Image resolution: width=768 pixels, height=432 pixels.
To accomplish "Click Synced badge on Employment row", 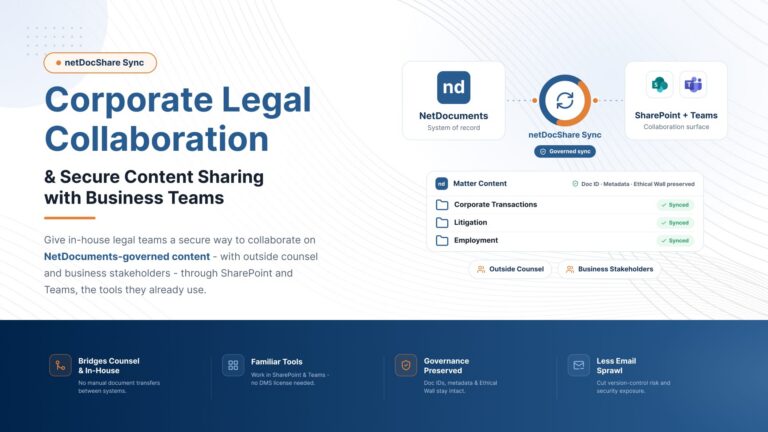I will coord(675,240).
